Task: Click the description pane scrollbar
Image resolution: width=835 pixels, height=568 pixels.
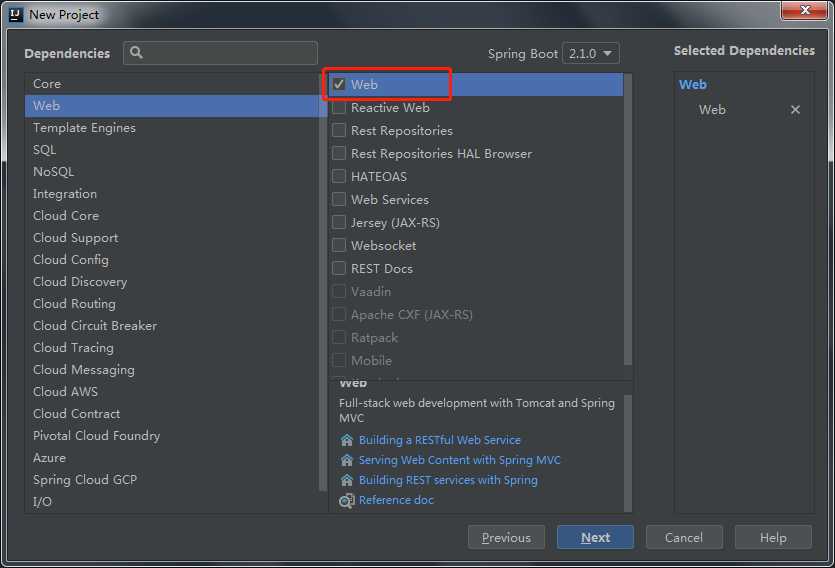Action: pos(628,453)
